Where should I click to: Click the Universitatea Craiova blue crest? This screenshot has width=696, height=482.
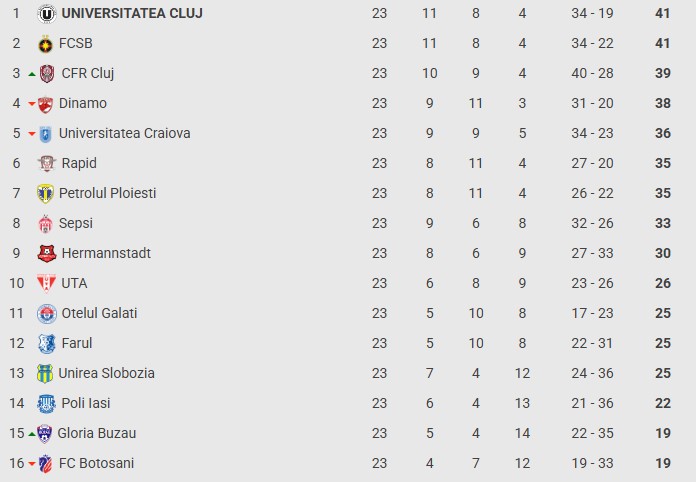point(45,134)
